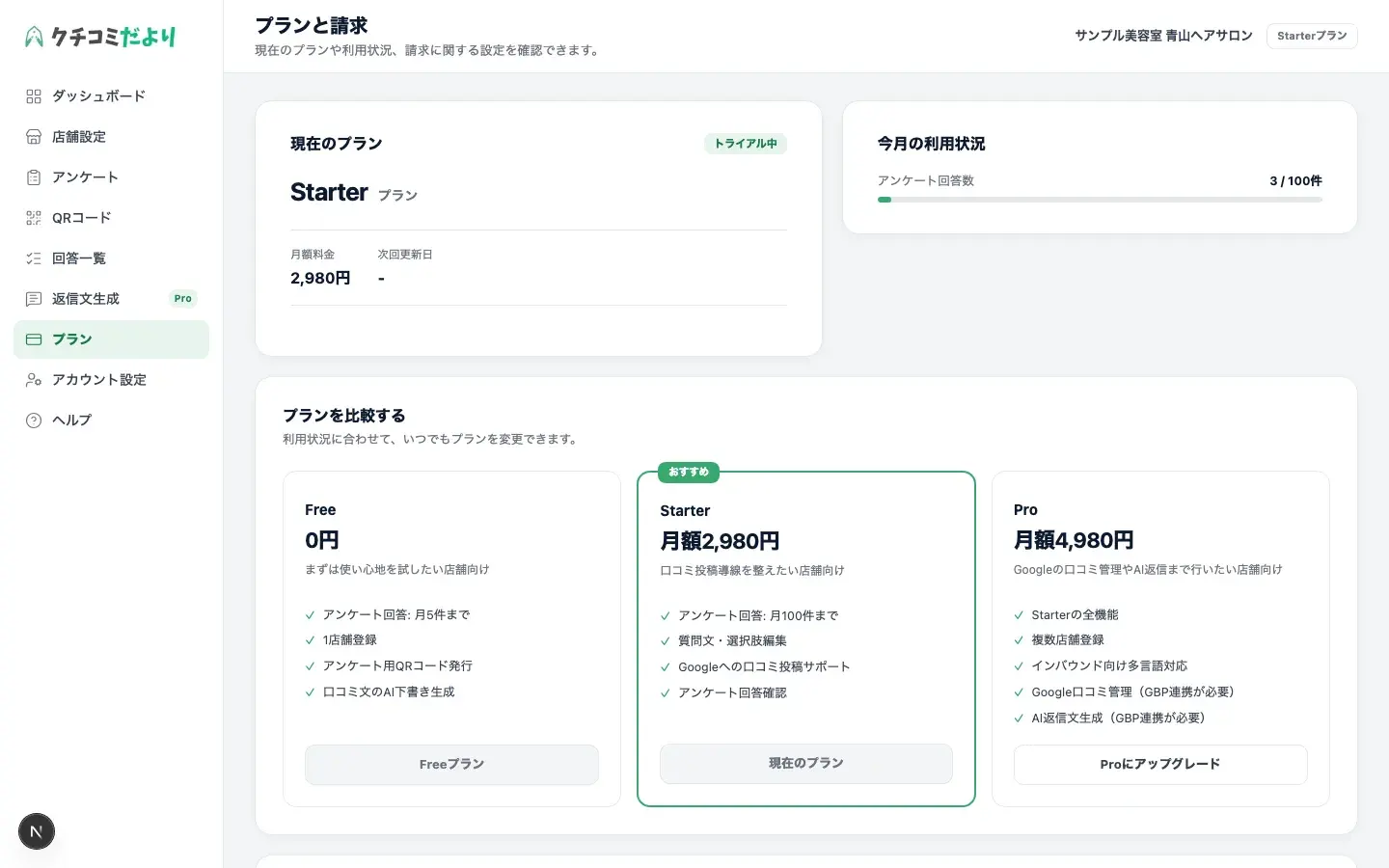Click checkmark beside アンケート回答確認

[666, 693]
